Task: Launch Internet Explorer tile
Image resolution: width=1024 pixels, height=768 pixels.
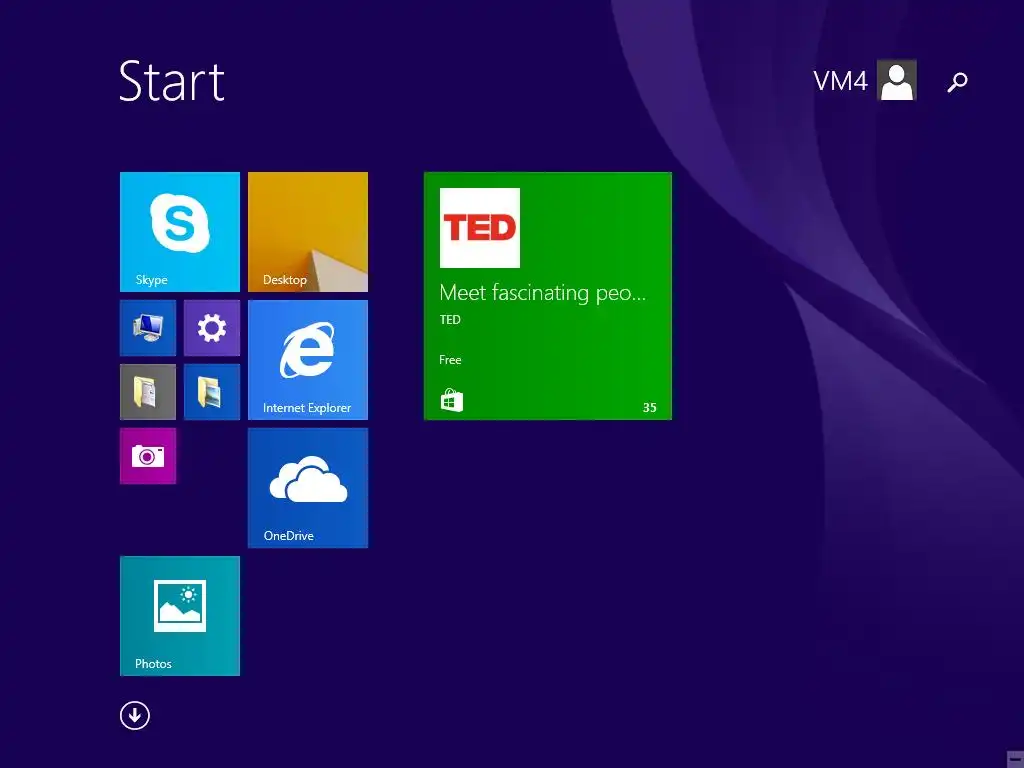Action: (x=308, y=360)
